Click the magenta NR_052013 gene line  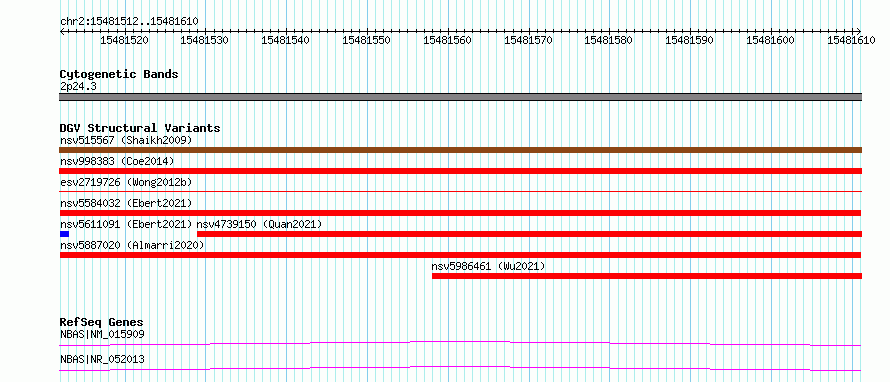tap(460, 368)
